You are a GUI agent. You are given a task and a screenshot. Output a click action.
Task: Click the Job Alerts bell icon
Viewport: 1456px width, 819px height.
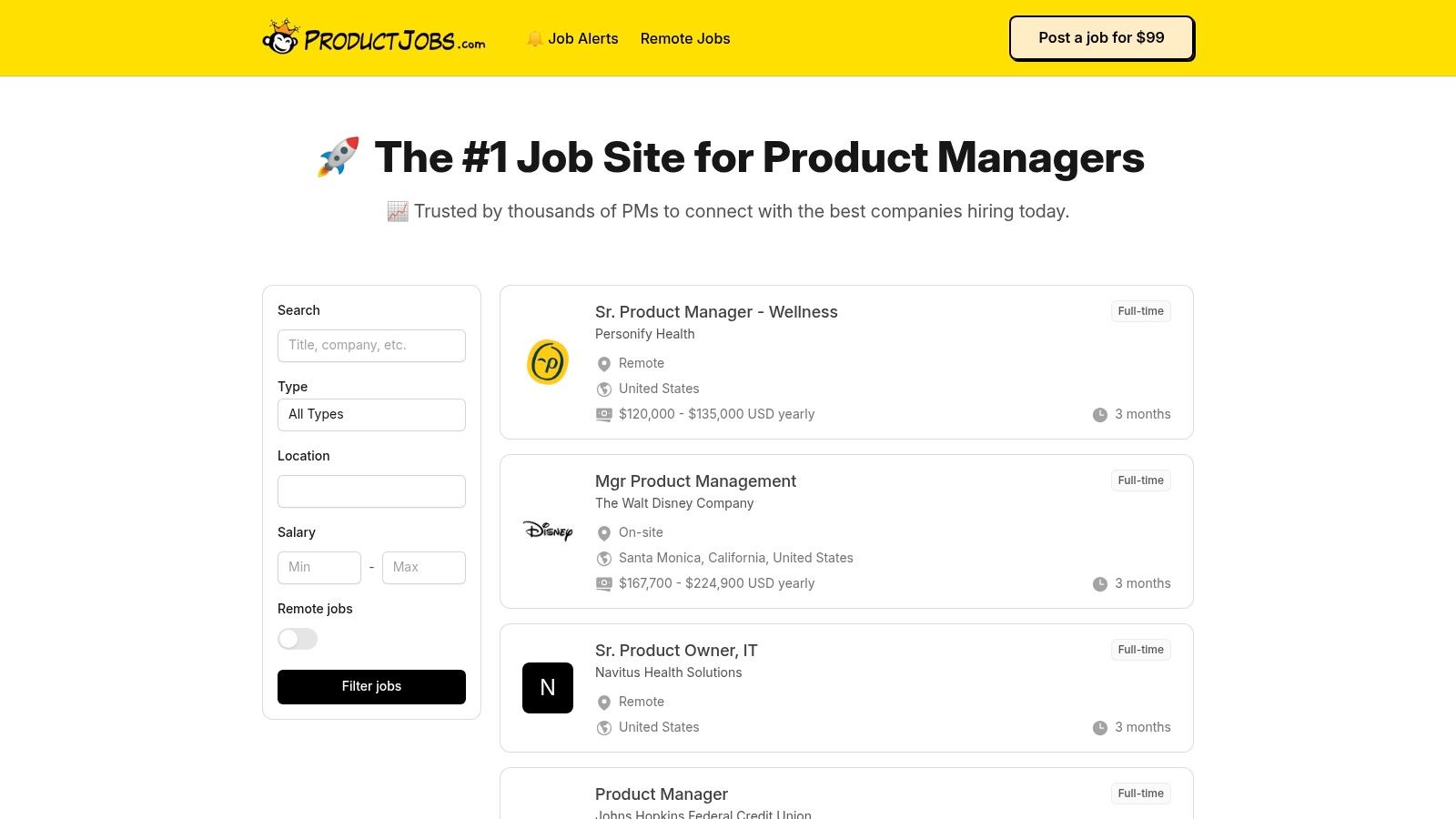537,38
